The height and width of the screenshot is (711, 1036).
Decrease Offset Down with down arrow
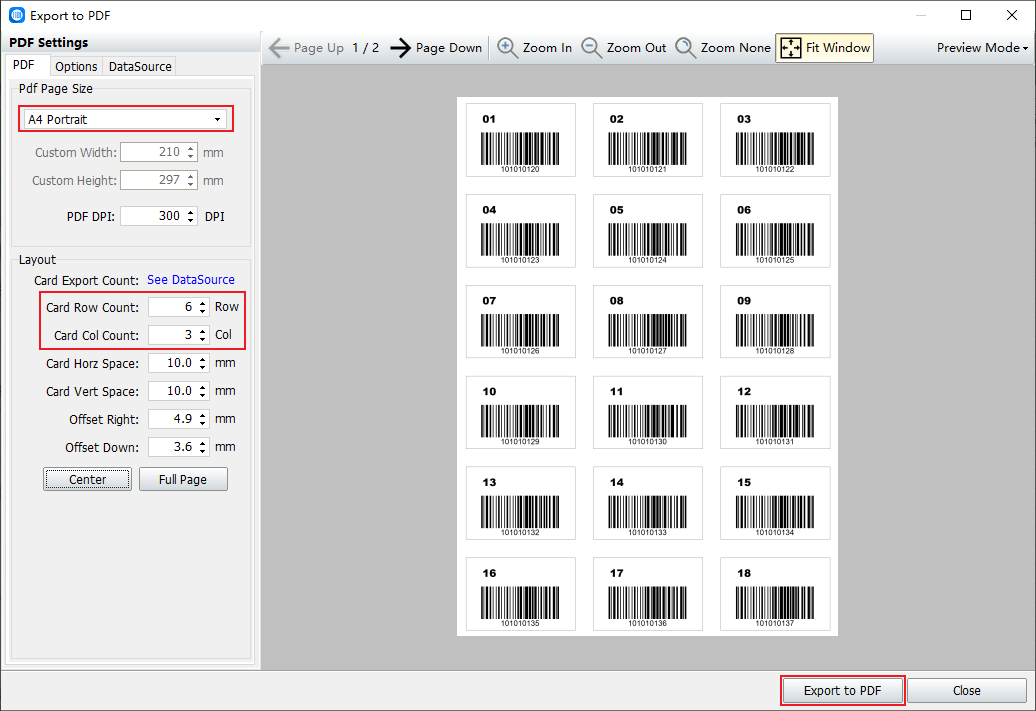(203, 451)
